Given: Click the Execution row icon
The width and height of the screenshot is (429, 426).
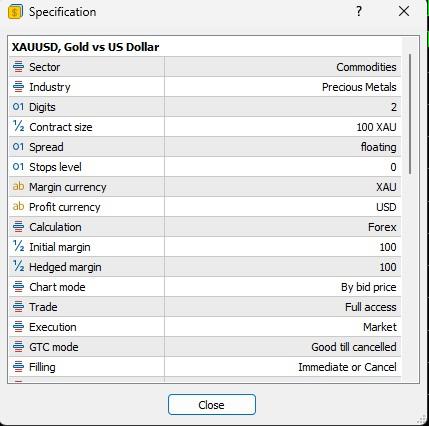Looking at the screenshot, I should (x=18, y=327).
